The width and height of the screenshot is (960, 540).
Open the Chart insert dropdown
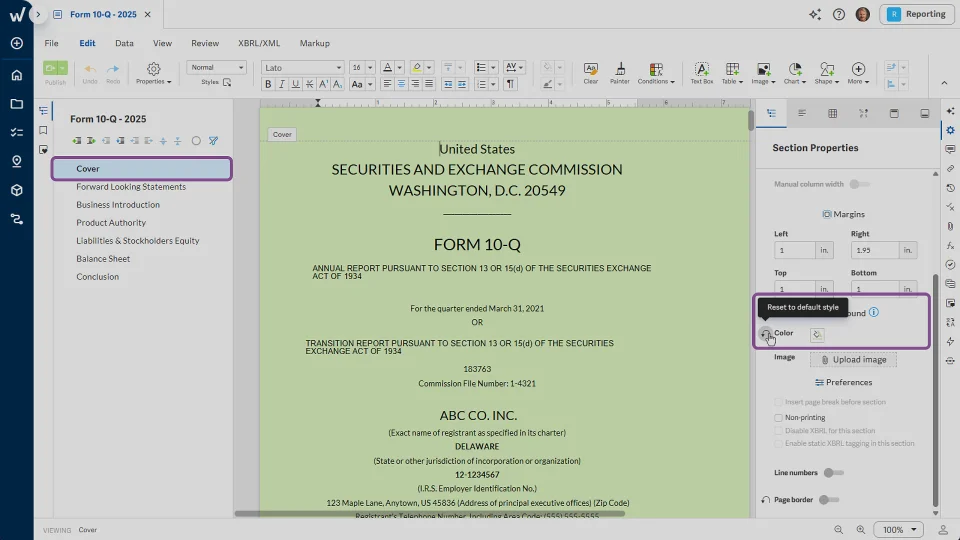(x=795, y=73)
